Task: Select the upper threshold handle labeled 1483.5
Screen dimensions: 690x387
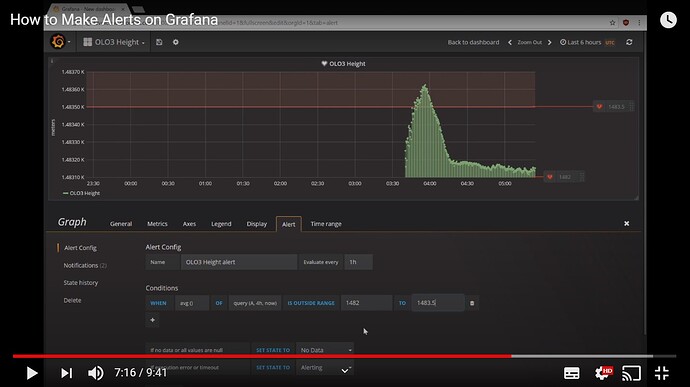Action: tap(613, 107)
